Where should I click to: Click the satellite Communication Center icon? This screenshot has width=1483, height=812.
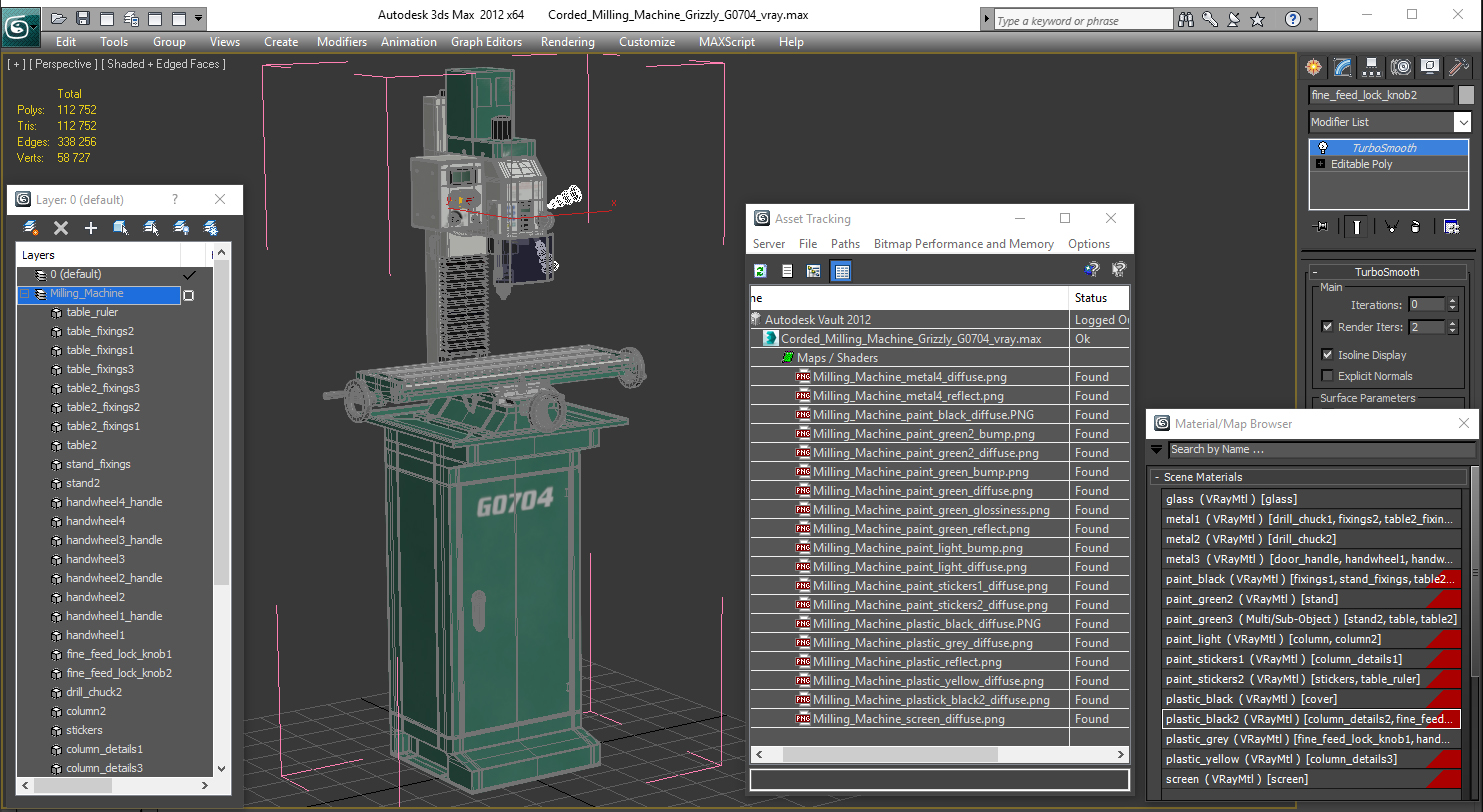(x=1234, y=19)
